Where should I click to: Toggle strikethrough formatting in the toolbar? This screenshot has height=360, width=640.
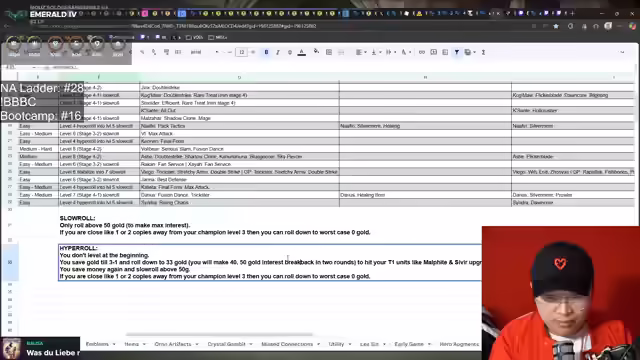(290, 52)
